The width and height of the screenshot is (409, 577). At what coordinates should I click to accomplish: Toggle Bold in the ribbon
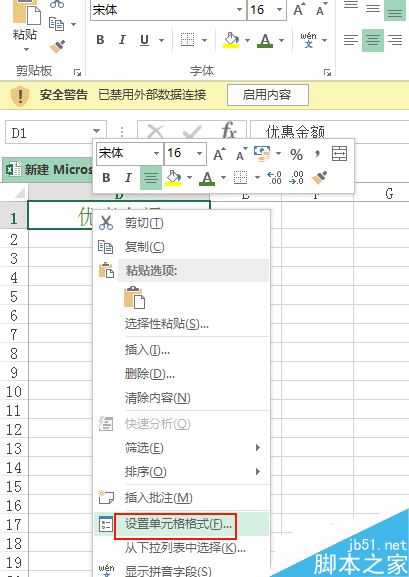click(x=100, y=40)
